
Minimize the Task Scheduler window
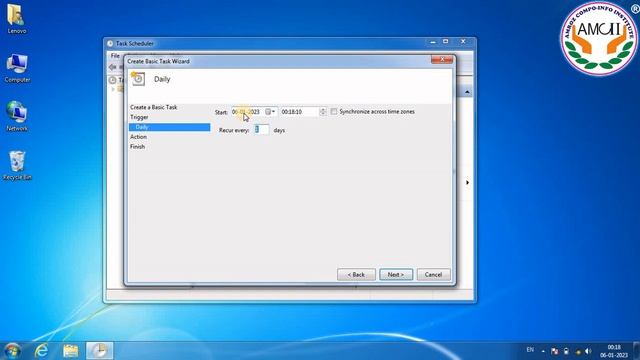[x=433, y=42]
